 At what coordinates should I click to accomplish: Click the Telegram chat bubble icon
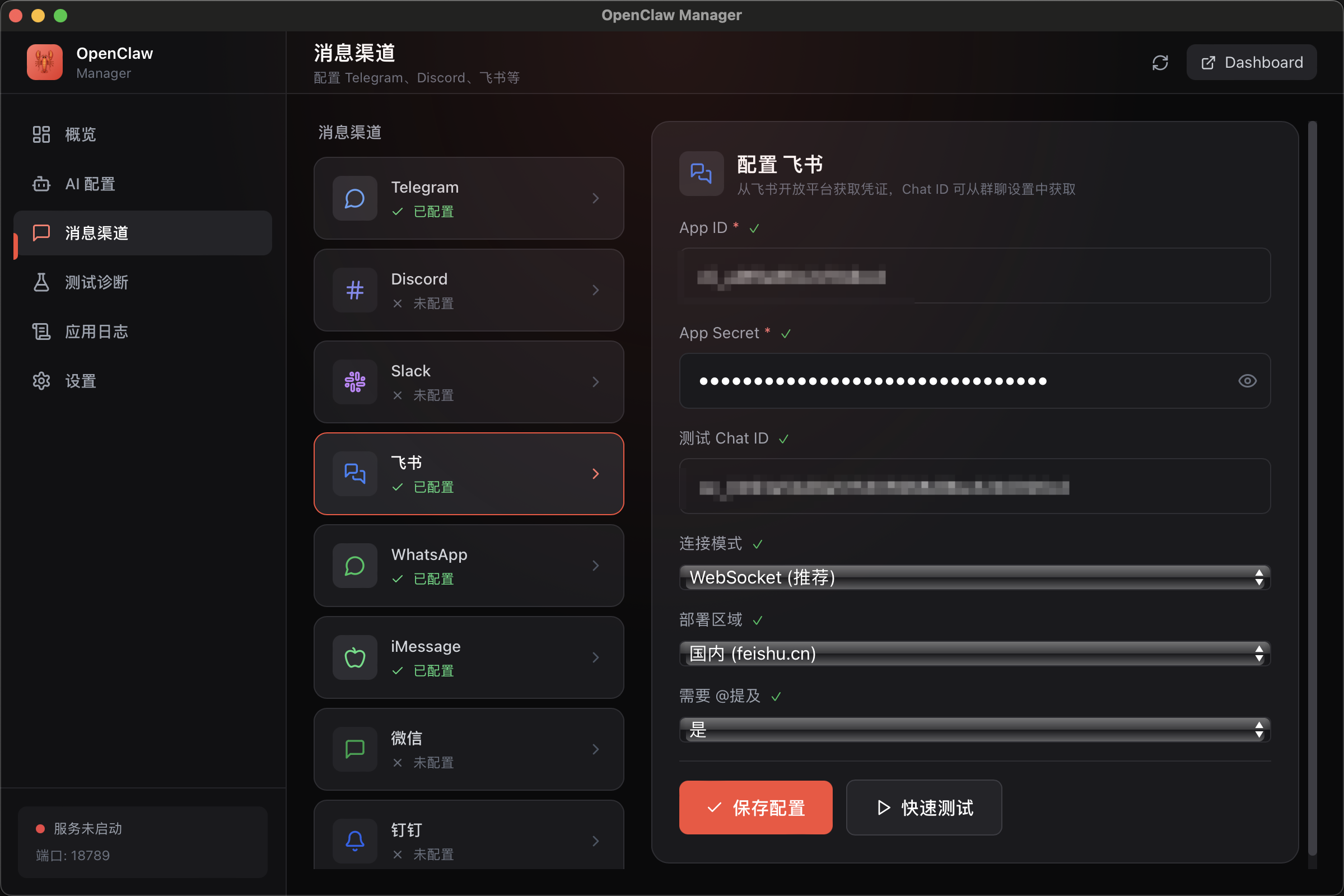pyautogui.click(x=355, y=198)
